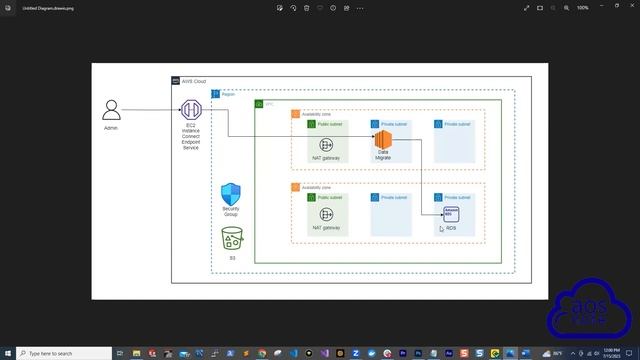Image resolution: width=640 pixels, height=360 pixels.
Task: Click the AWS Cloud label icon
Action: [x=176, y=81]
